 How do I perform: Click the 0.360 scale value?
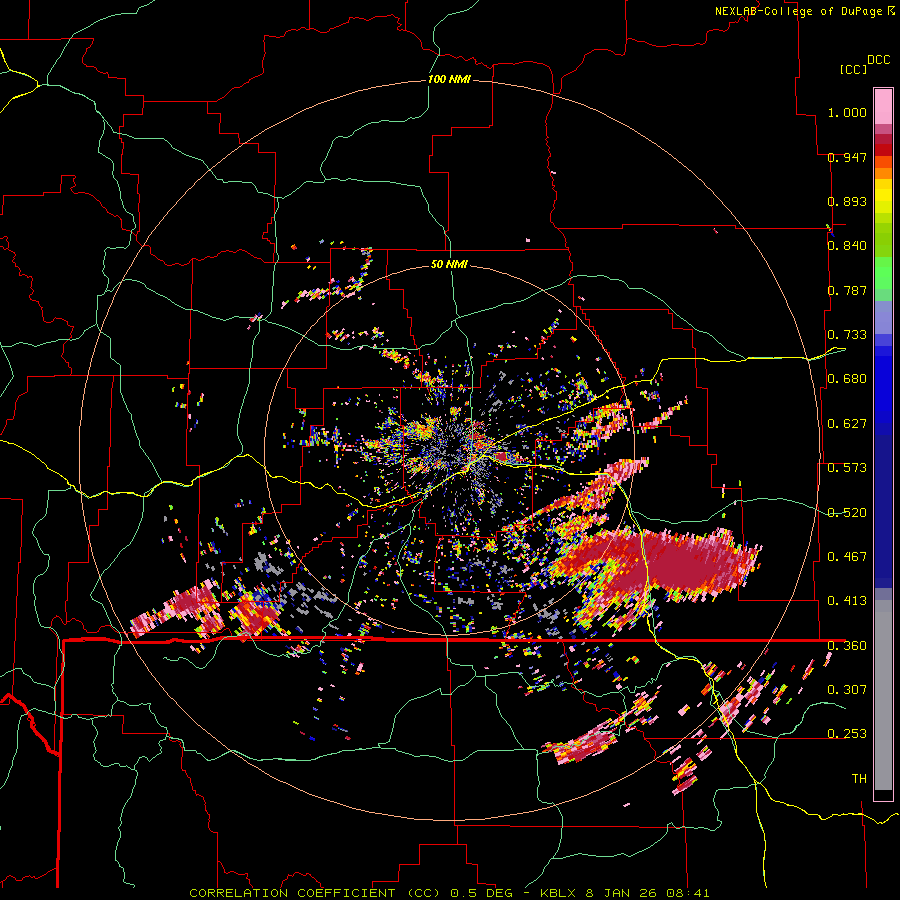pos(847,646)
